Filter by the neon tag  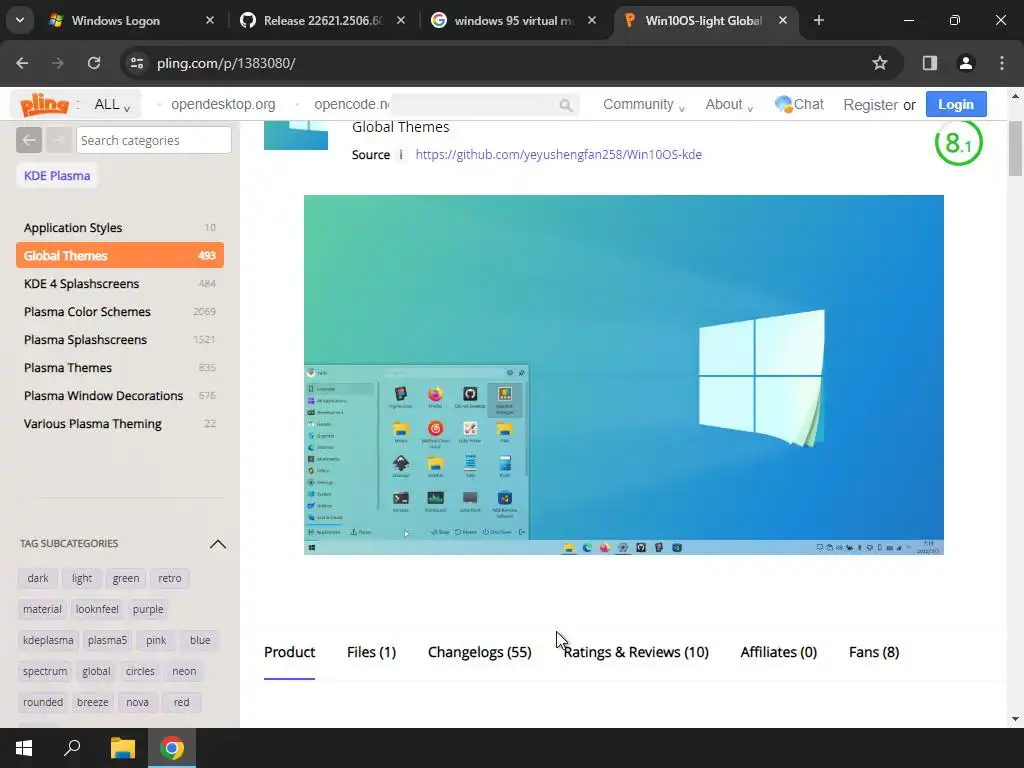(184, 671)
